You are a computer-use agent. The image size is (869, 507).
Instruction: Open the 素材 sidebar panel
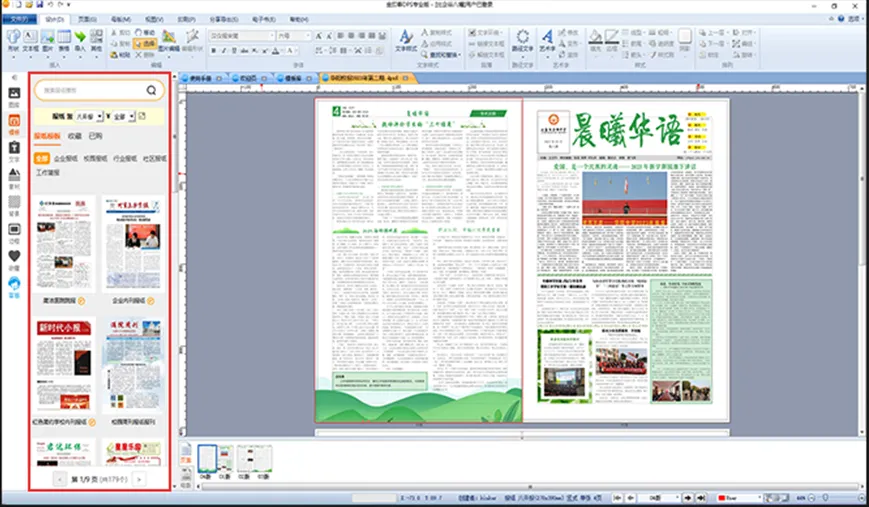click(x=14, y=179)
